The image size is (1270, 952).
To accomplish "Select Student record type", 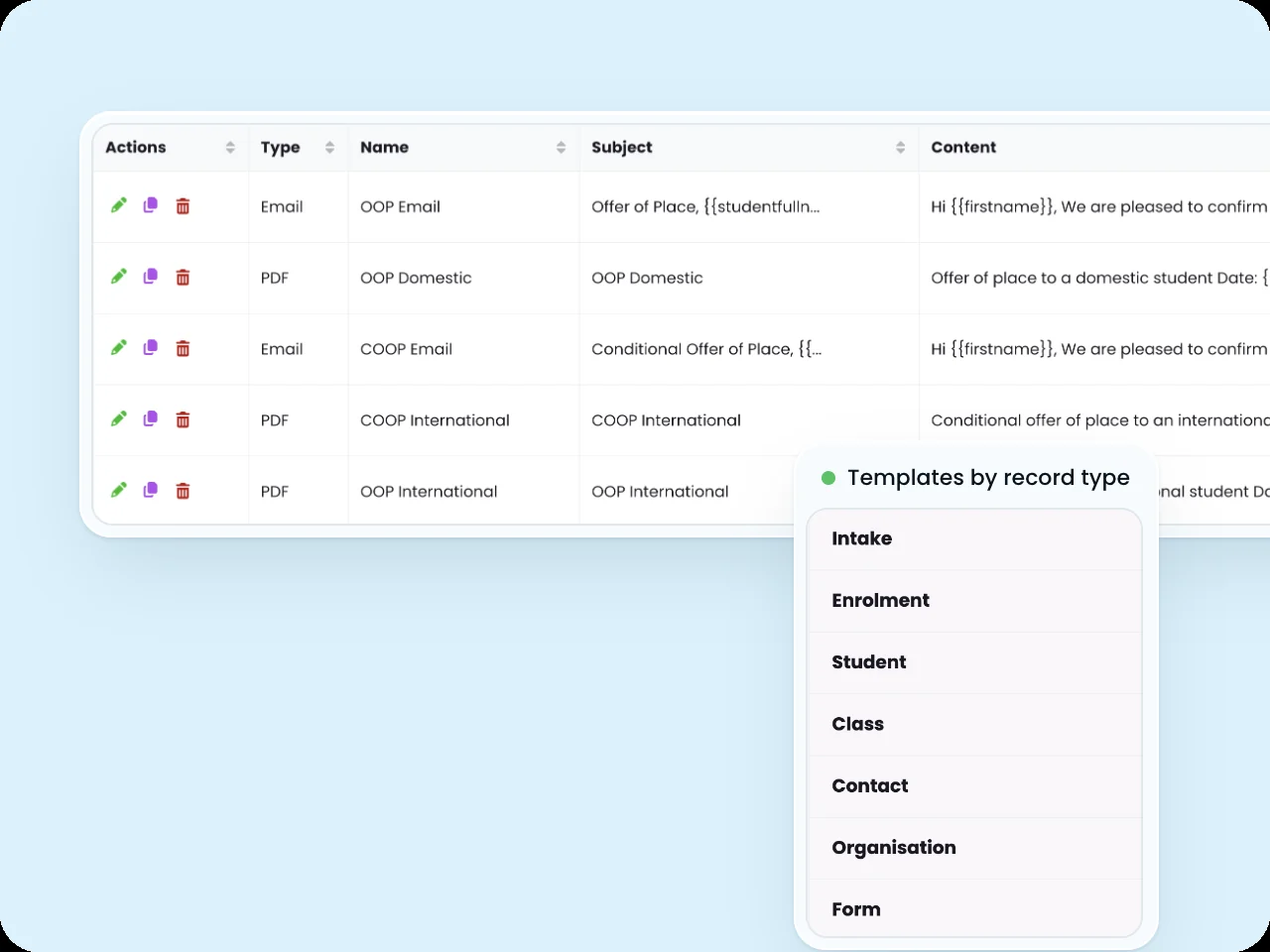I will point(974,662).
